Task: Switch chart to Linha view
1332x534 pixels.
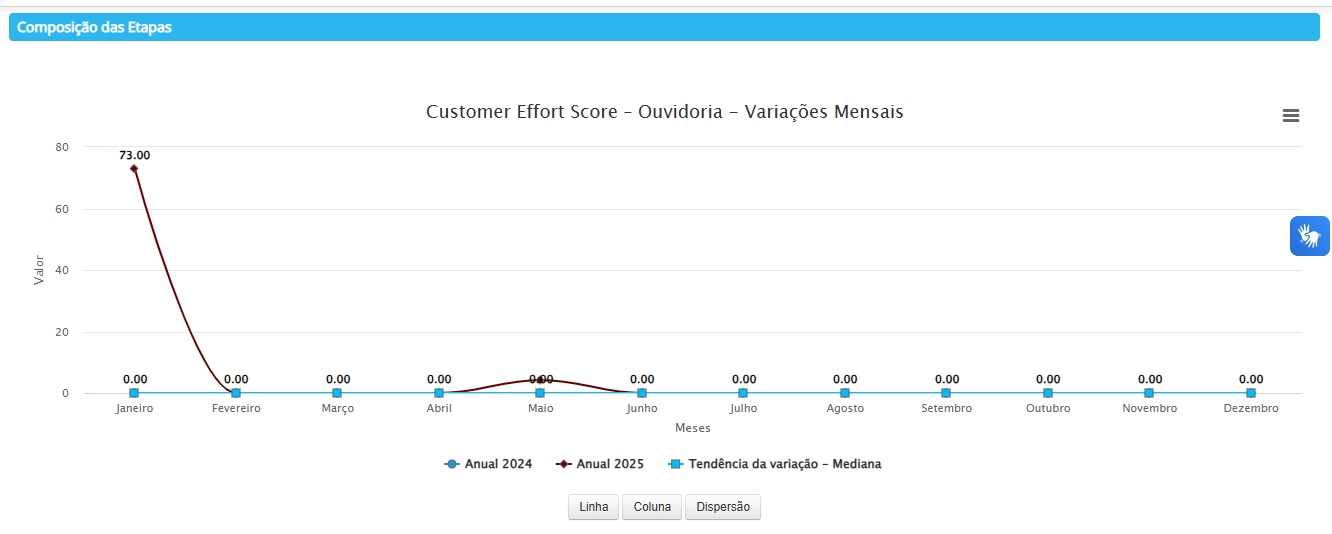Action: pyautogui.click(x=593, y=507)
